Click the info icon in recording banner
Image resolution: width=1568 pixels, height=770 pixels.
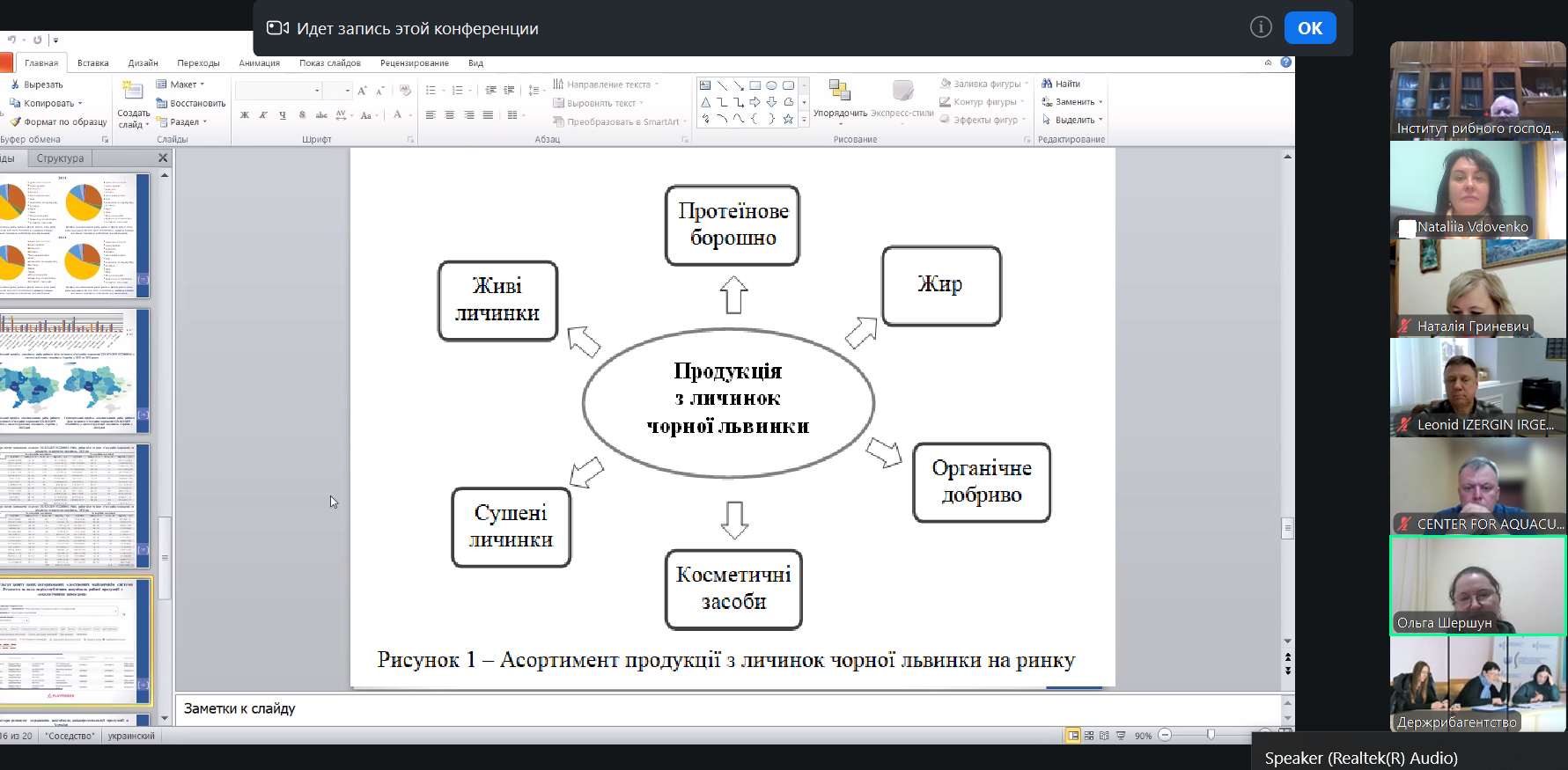click(x=1261, y=27)
